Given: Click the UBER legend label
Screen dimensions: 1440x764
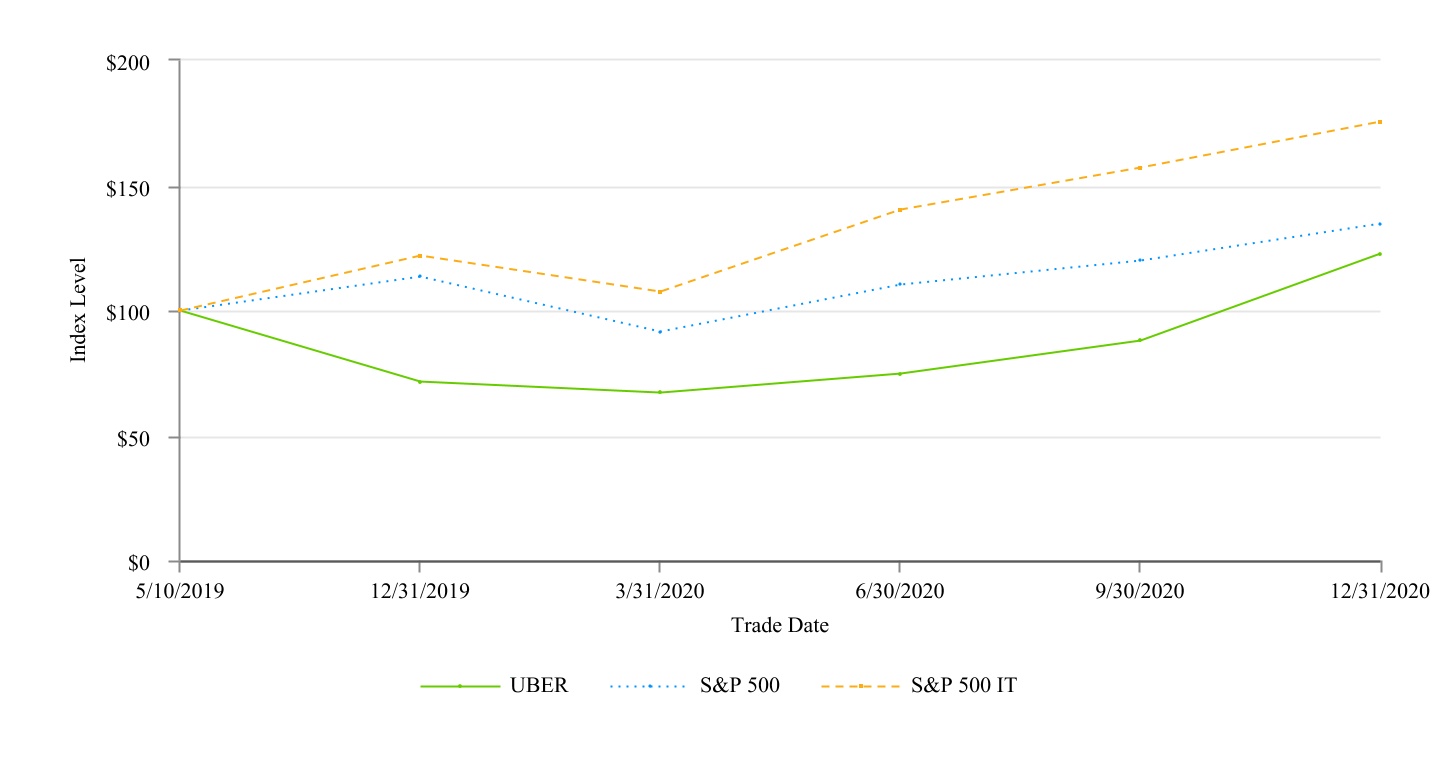Looking at the screenshot, I should (x=539, y=686).
